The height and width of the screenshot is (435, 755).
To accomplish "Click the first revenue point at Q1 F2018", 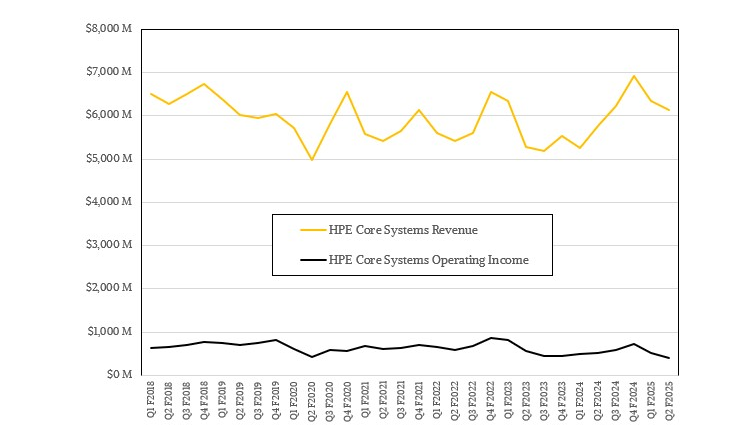I will pos(151,94).
